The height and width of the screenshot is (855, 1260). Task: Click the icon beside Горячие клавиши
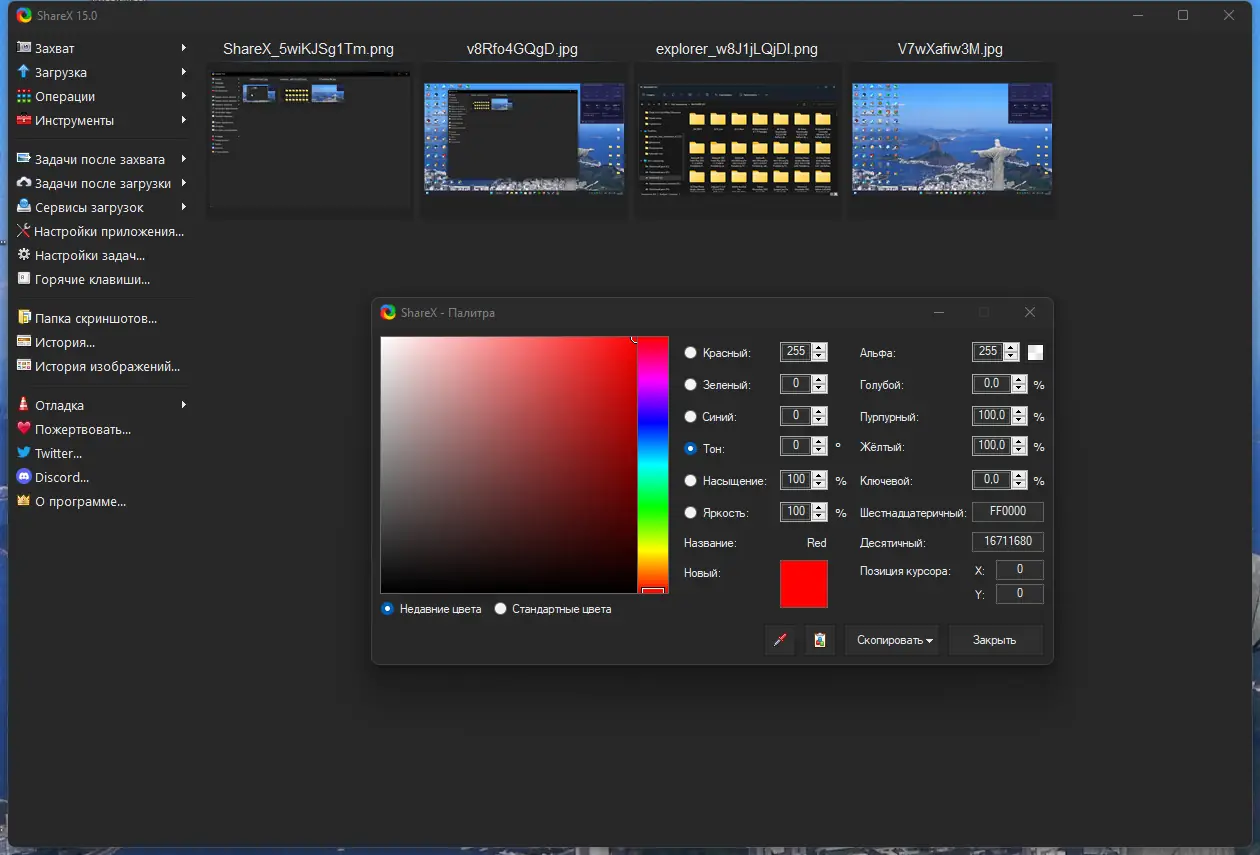click(x=24, y=279)
